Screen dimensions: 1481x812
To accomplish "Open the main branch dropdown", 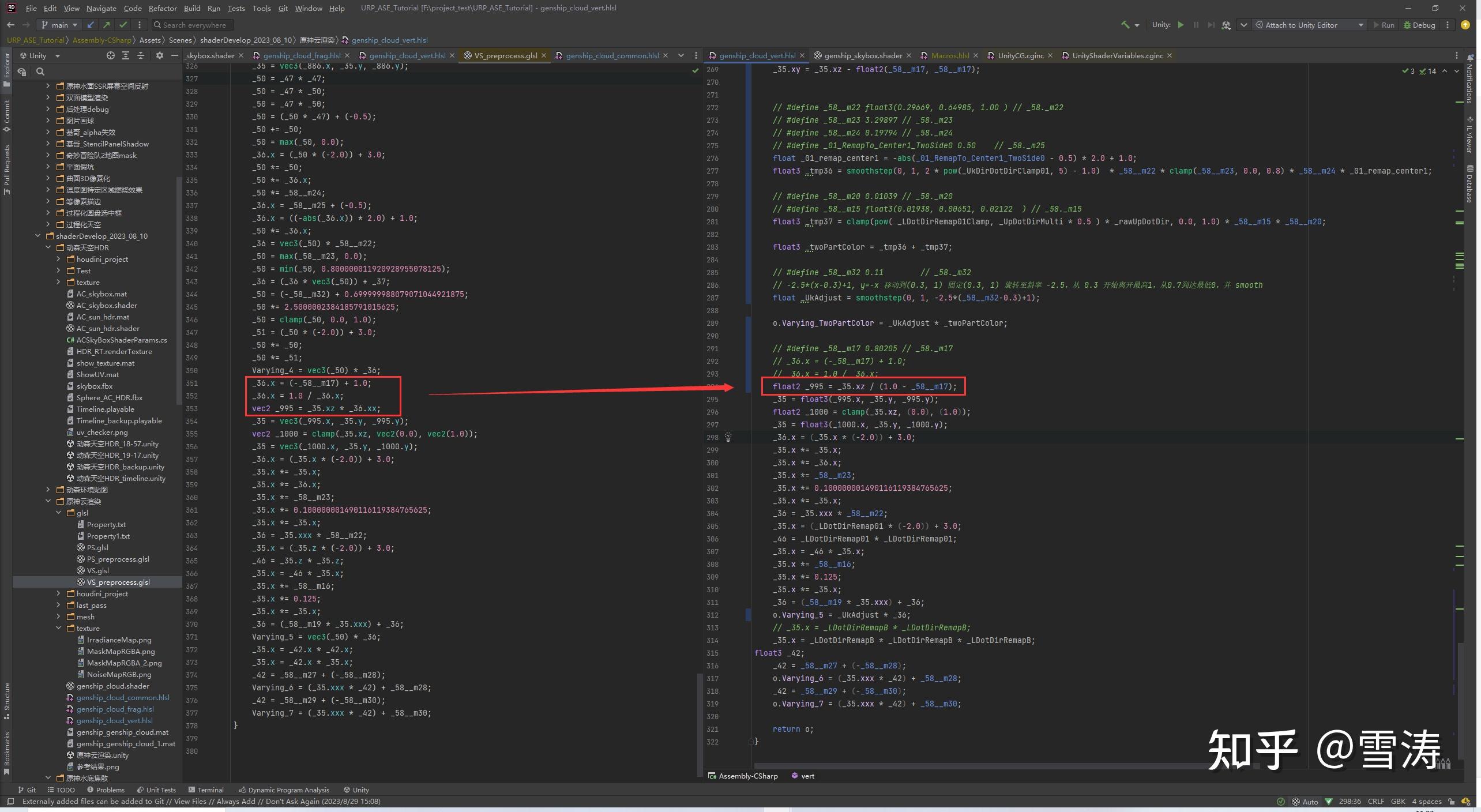I will [x=59, y=25].
